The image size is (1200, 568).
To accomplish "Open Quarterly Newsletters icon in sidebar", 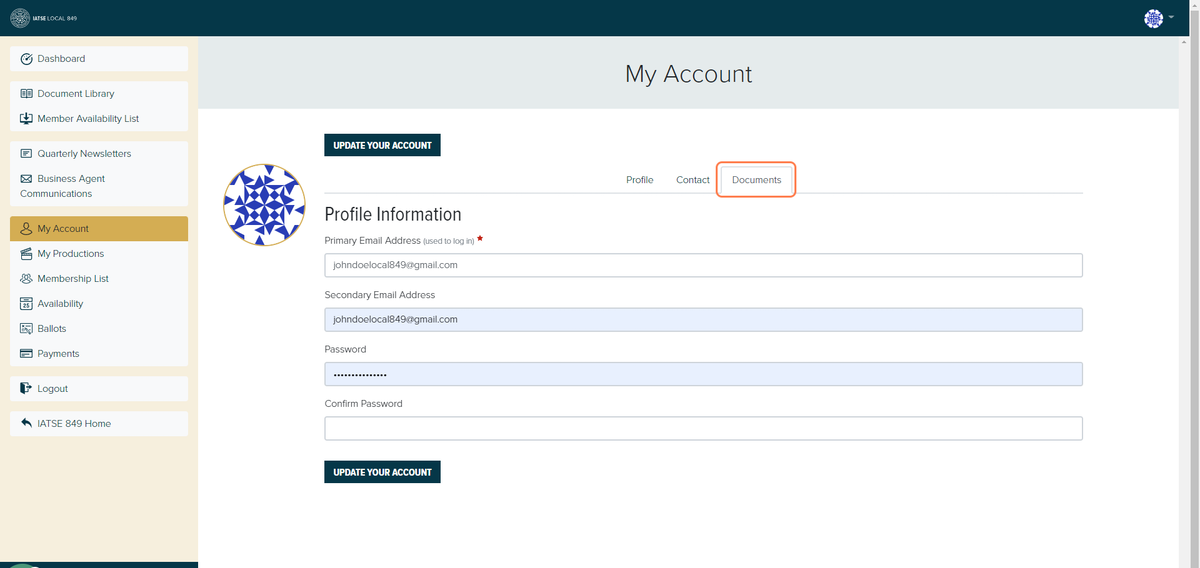I will coord(27,154).
